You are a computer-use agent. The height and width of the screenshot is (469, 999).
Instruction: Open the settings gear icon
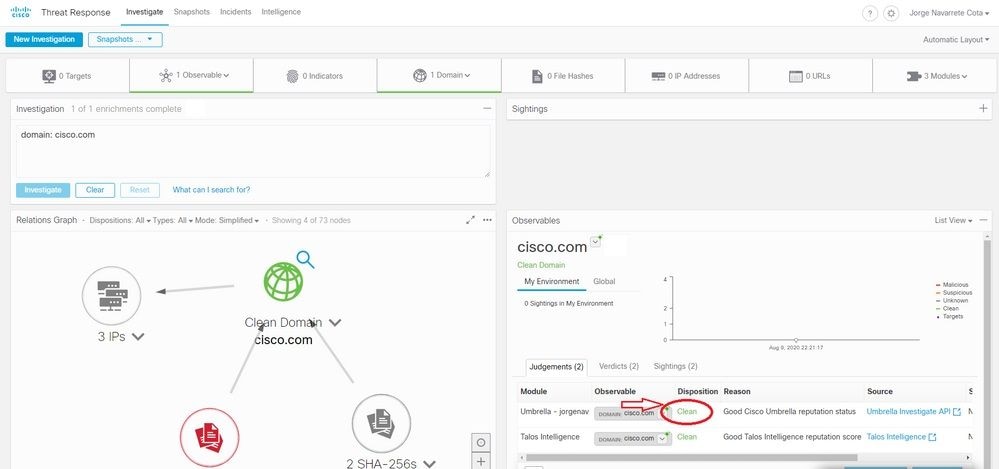point(891,13)
